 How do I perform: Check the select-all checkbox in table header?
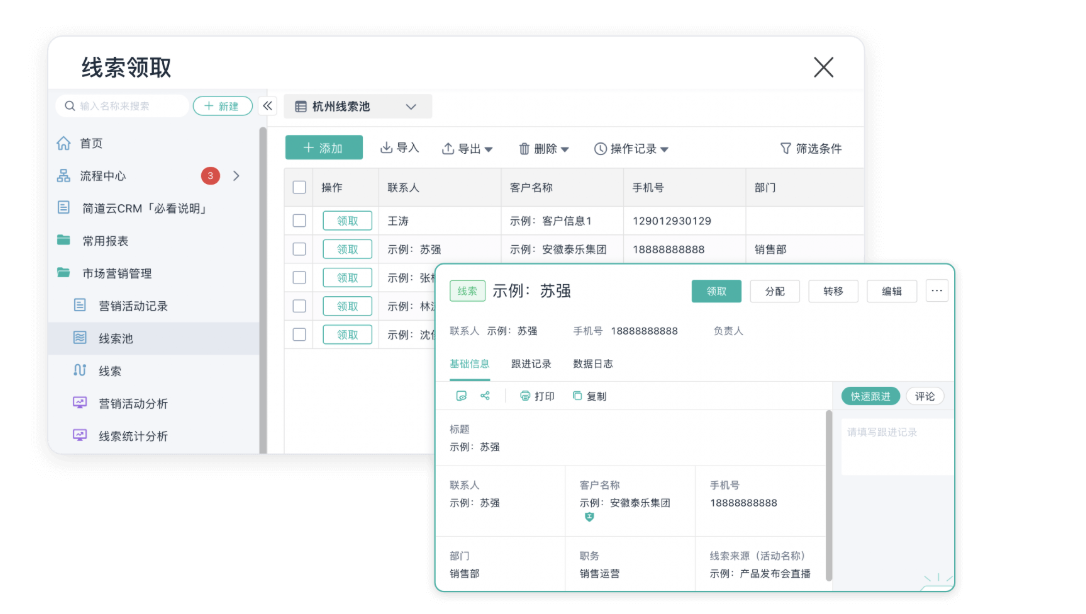coord(299,187)
